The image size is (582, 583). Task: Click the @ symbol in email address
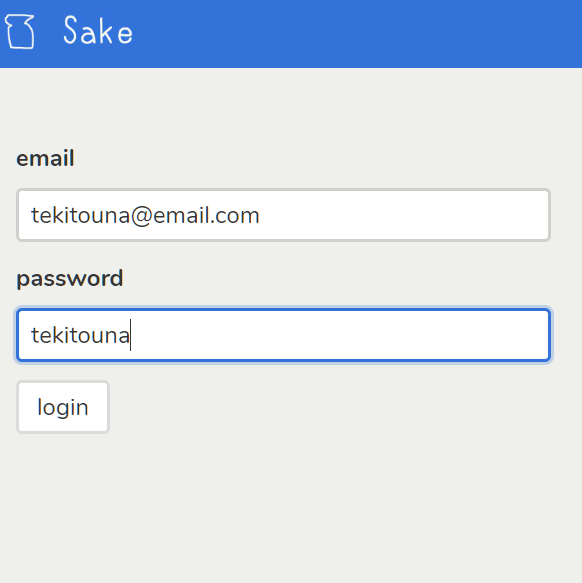(141, 216)
